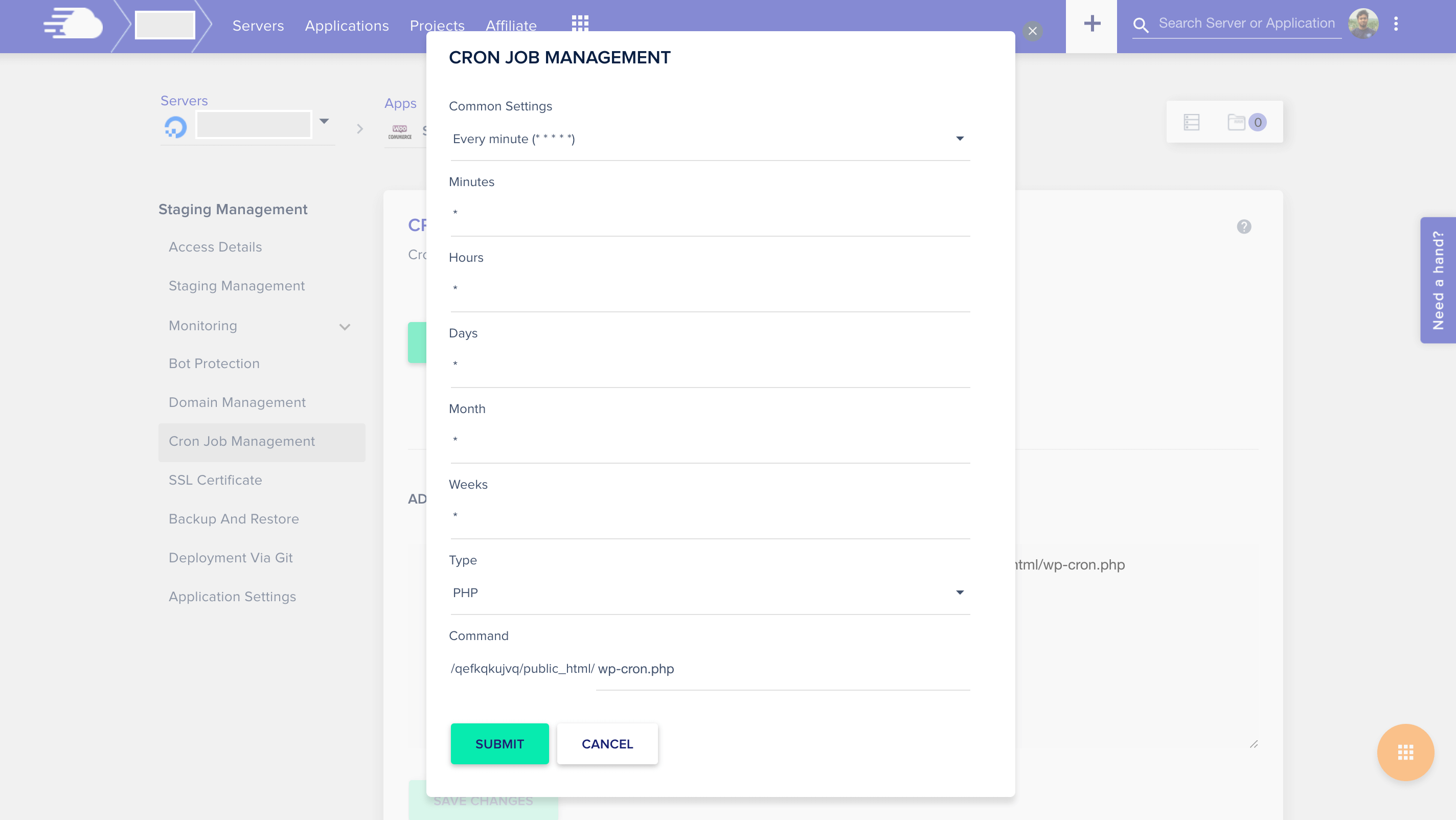Click the Cron Job Management sidebar item

point(242,441)
